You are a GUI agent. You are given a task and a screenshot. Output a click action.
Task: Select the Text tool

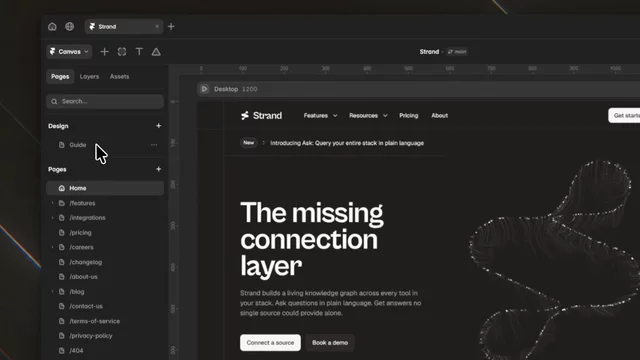point(139,52)
